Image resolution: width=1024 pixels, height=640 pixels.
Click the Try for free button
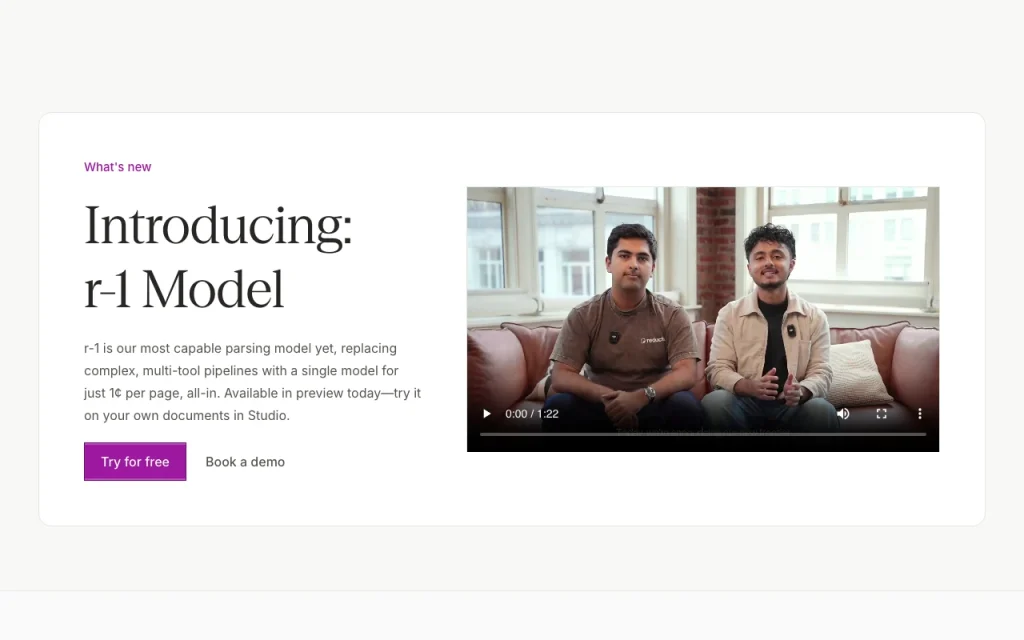(135, 462)
